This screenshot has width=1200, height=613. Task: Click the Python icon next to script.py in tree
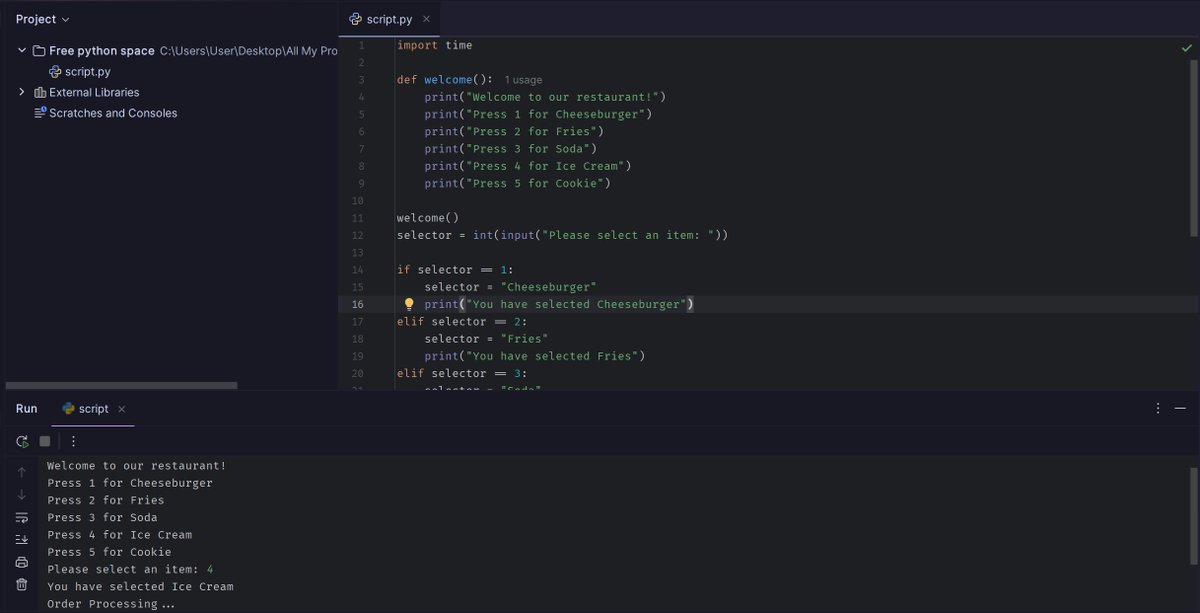pos(56,72)
